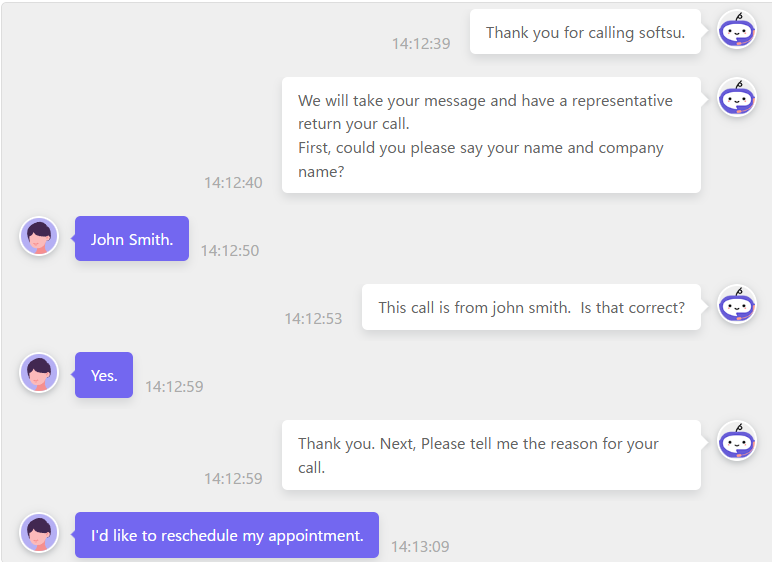Click bot avatar next to the representative message
Screen dimensions: 772x562
[737, 98]
